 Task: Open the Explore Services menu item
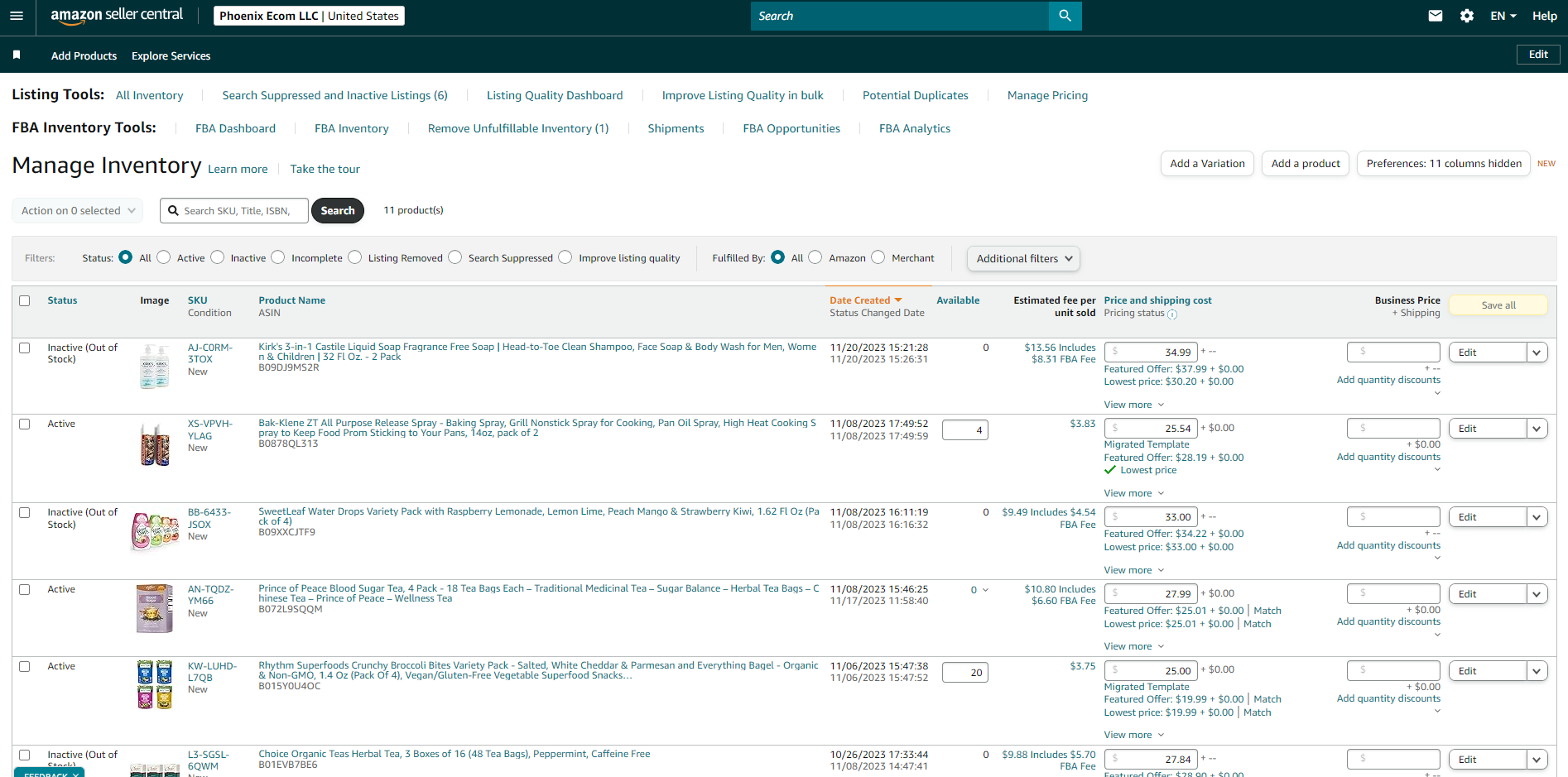coord(171,55)
